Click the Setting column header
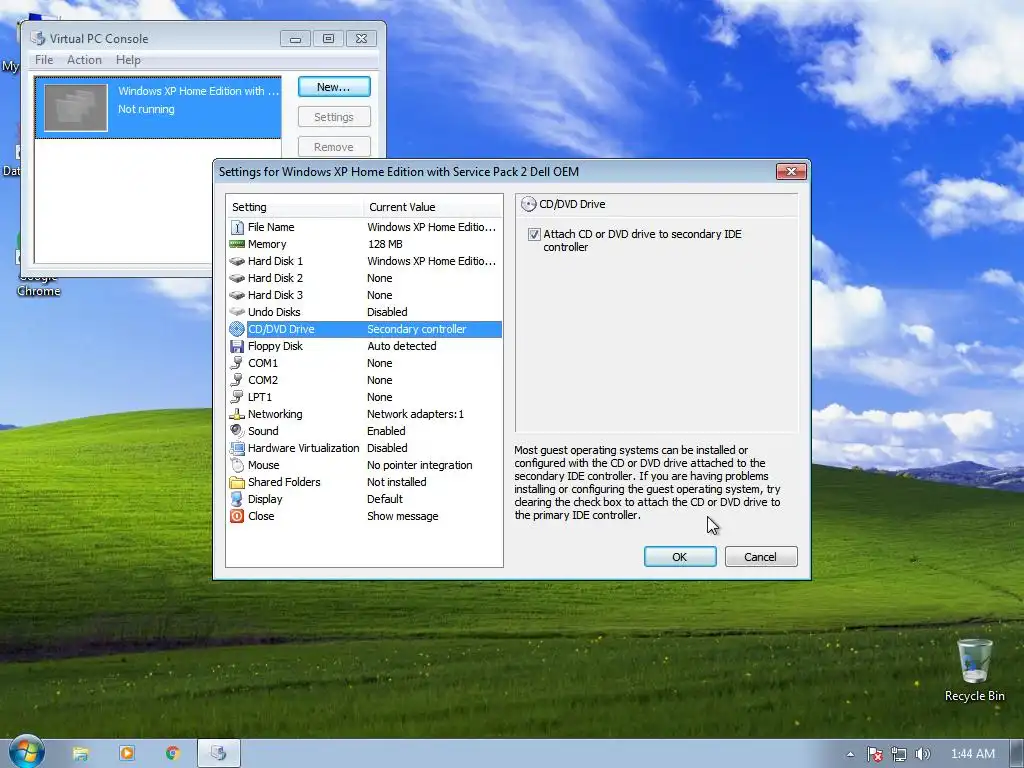1024x768 pixels. [x=295, y=207]
